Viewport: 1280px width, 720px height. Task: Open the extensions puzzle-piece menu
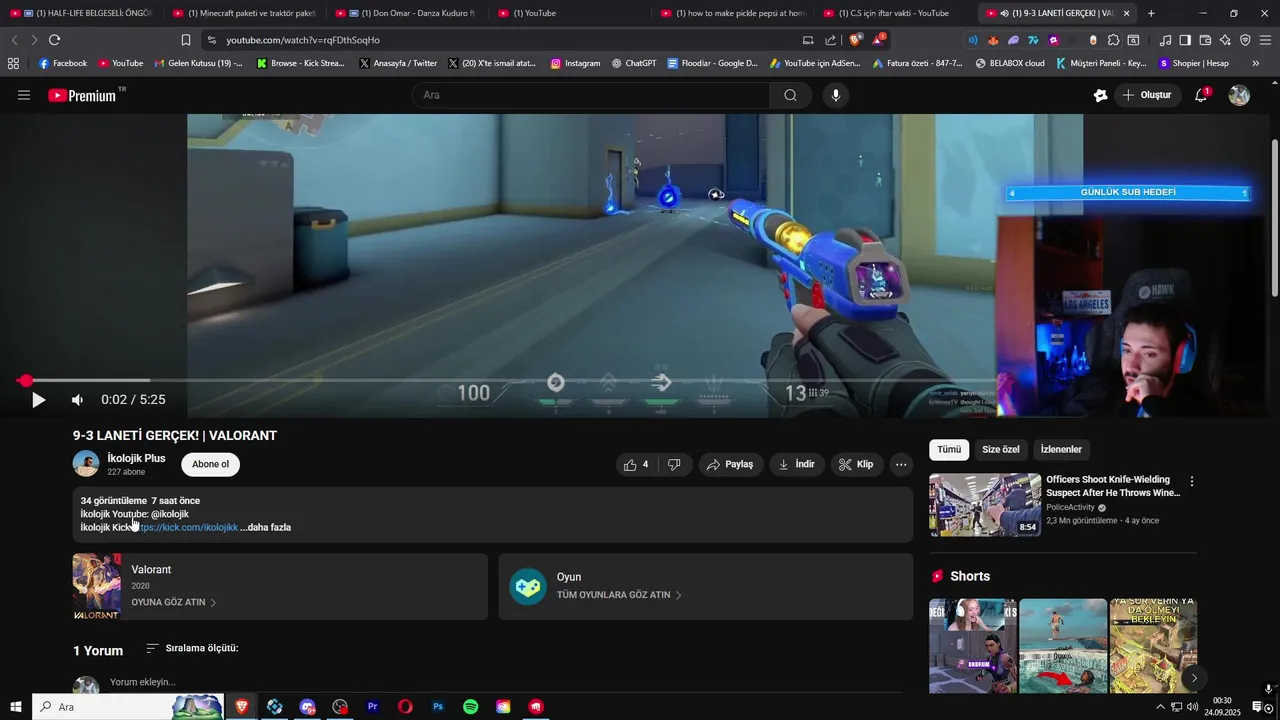1113,40
